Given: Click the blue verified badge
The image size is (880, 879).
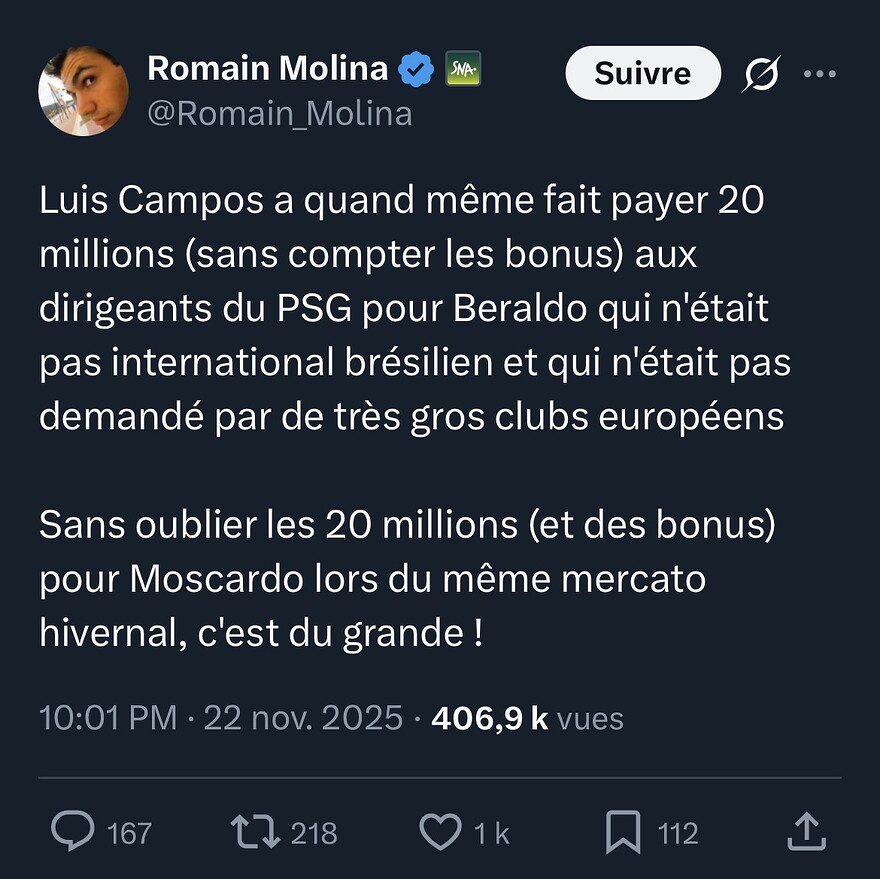Looking at the screenshot, I should pos(417,69).
